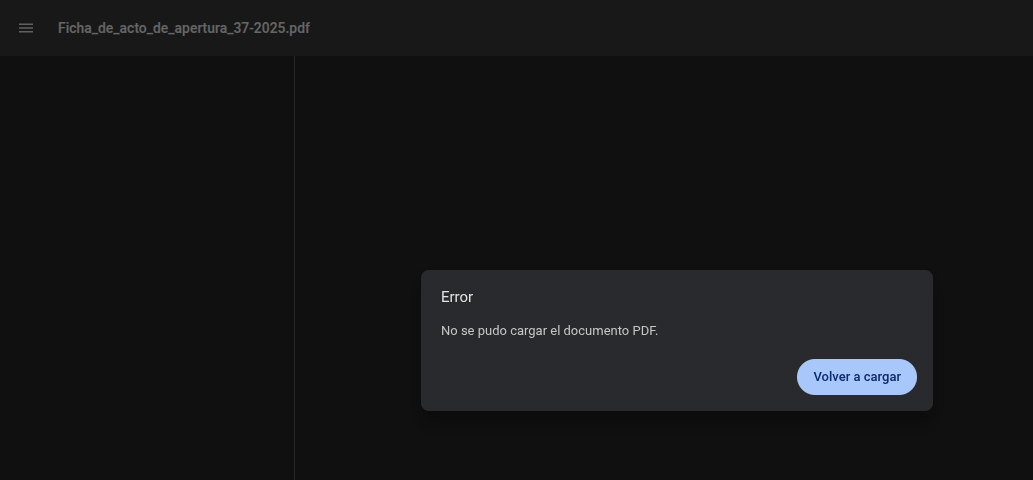Open the three-line menu in the toolbar
This screenshot has width=1033, height=480.
26,28
